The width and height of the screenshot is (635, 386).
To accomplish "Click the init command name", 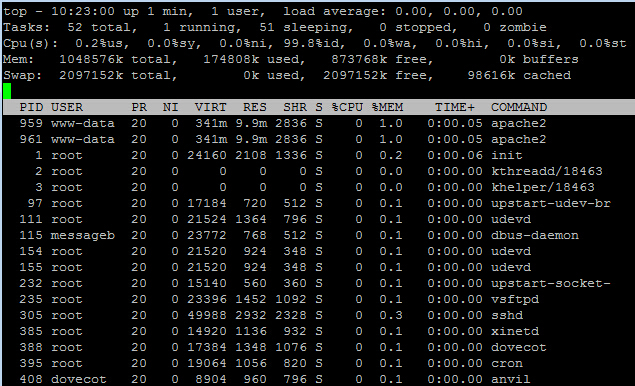I will click(x=507, y=156).
